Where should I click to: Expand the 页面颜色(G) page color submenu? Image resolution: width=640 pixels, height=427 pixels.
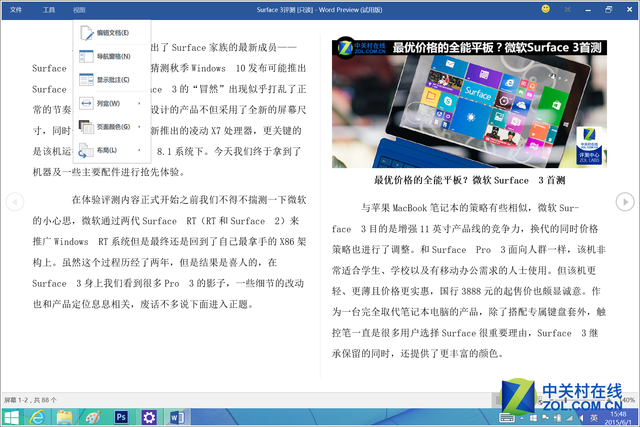tap(112, 127)
